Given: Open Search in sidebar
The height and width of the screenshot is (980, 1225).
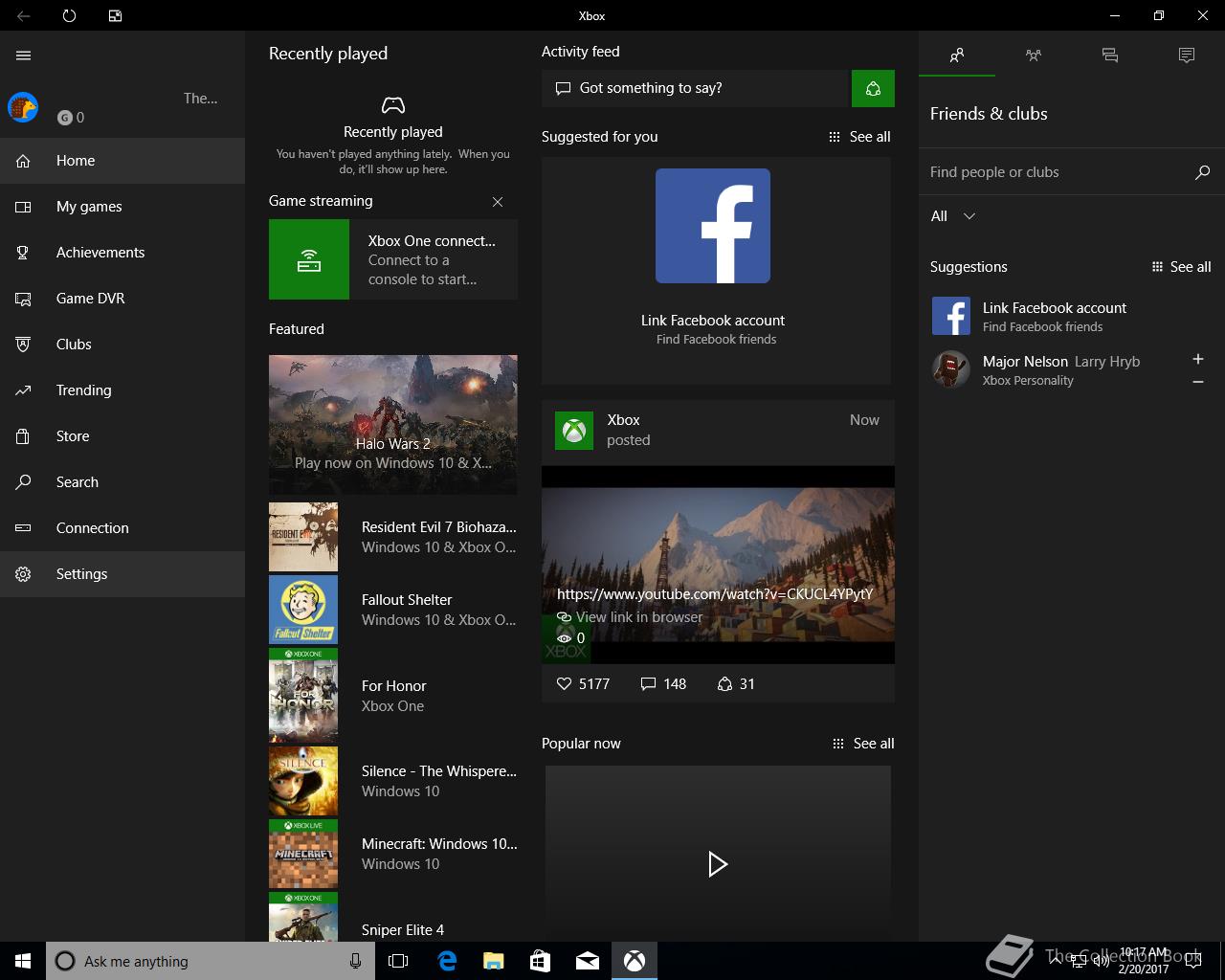Looking at the screenshot, I should (x=122, y=482).
